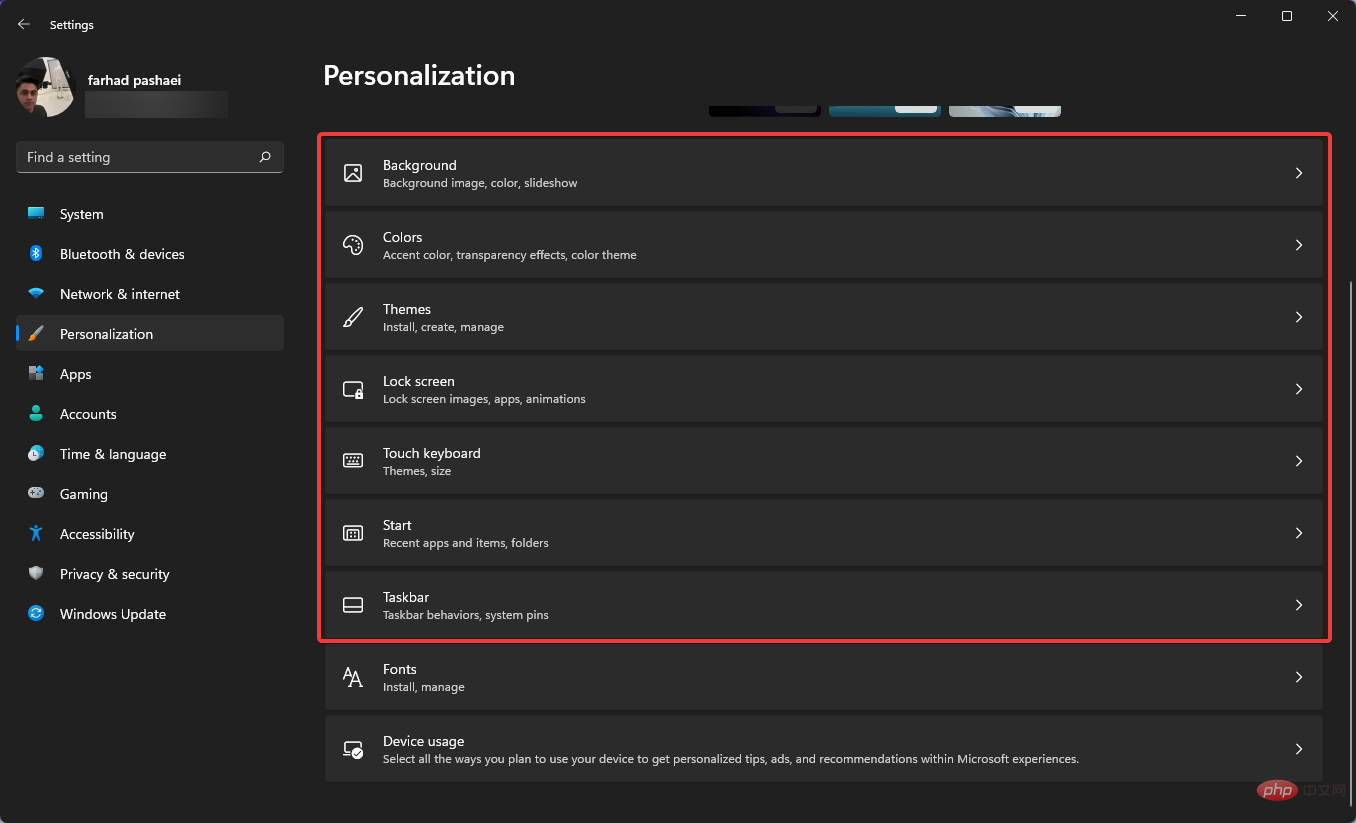
Task: Click the Taskbar icon
Action: (353, 605)
